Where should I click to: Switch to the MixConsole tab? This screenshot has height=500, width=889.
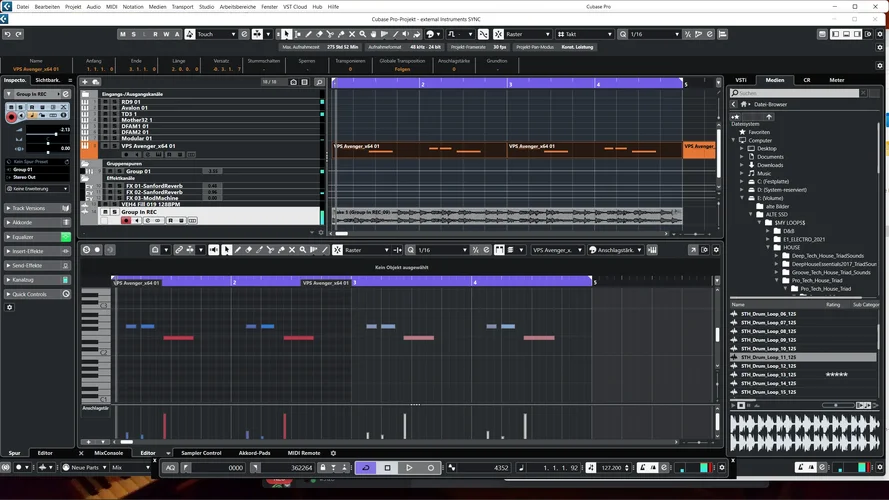pyautogui.click(x=107, y=453)
